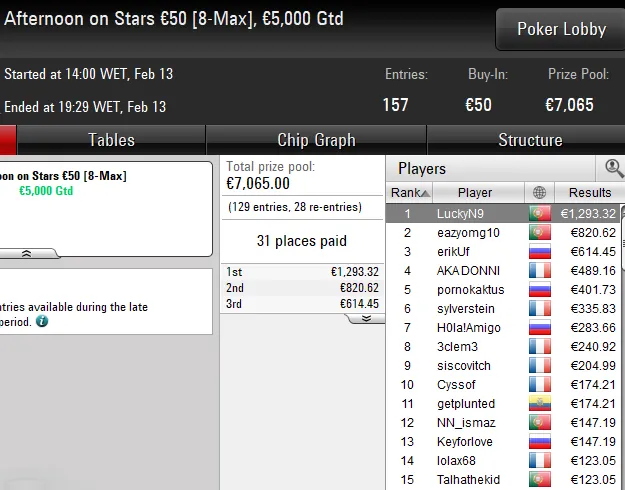Click the player search magnifier icon

[x=613, y=168]
